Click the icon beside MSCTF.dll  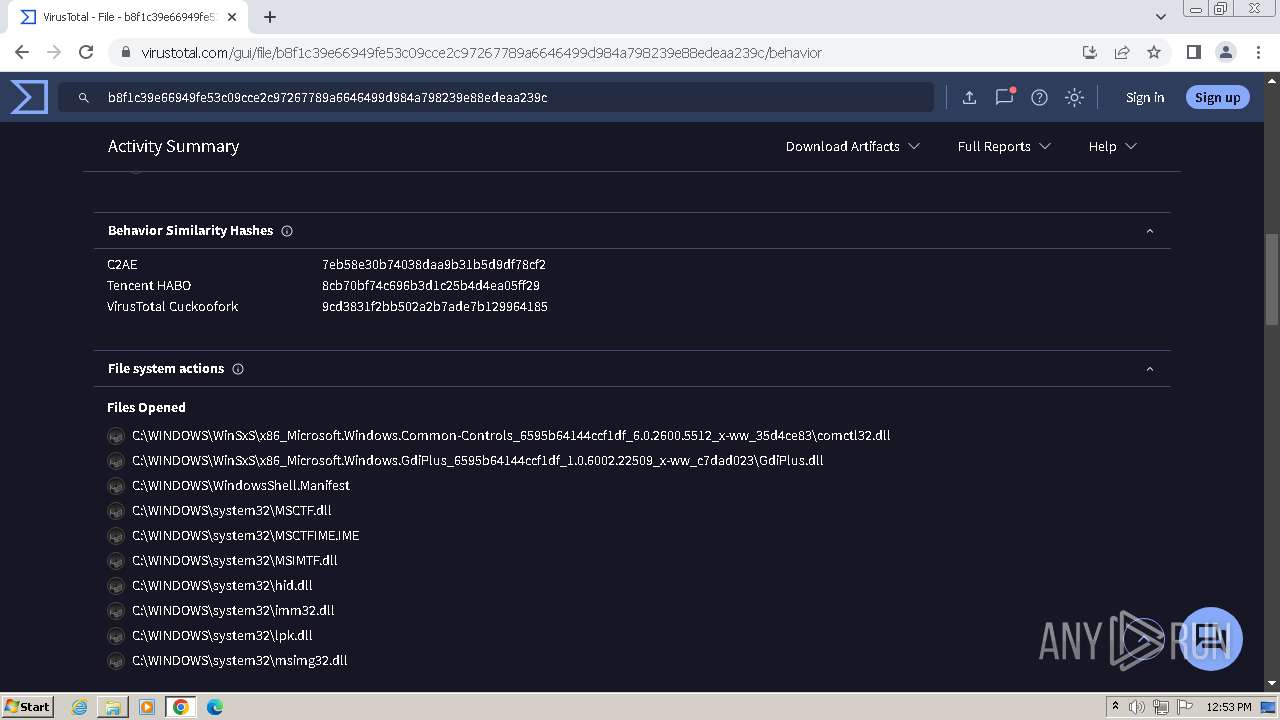116,511
